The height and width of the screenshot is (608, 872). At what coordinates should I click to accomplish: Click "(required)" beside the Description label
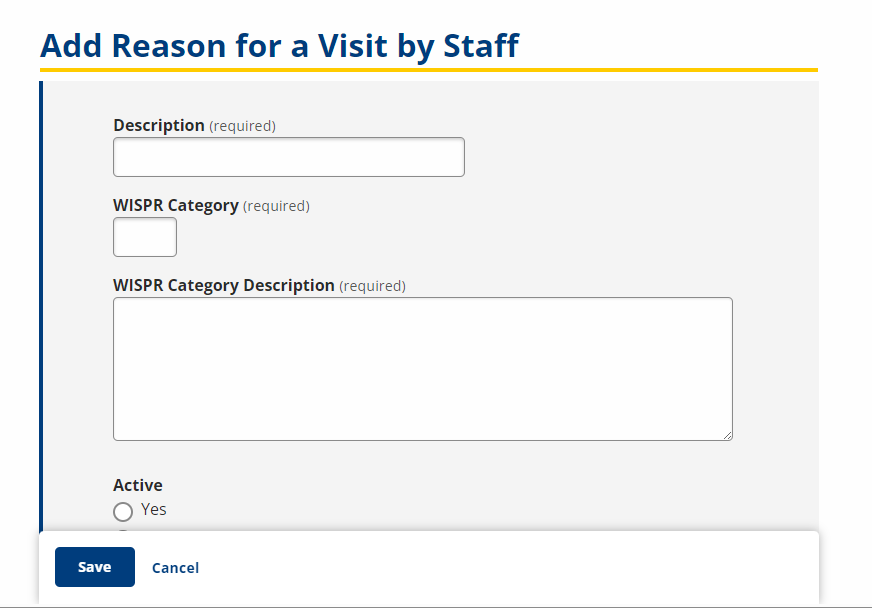point(242,126)
